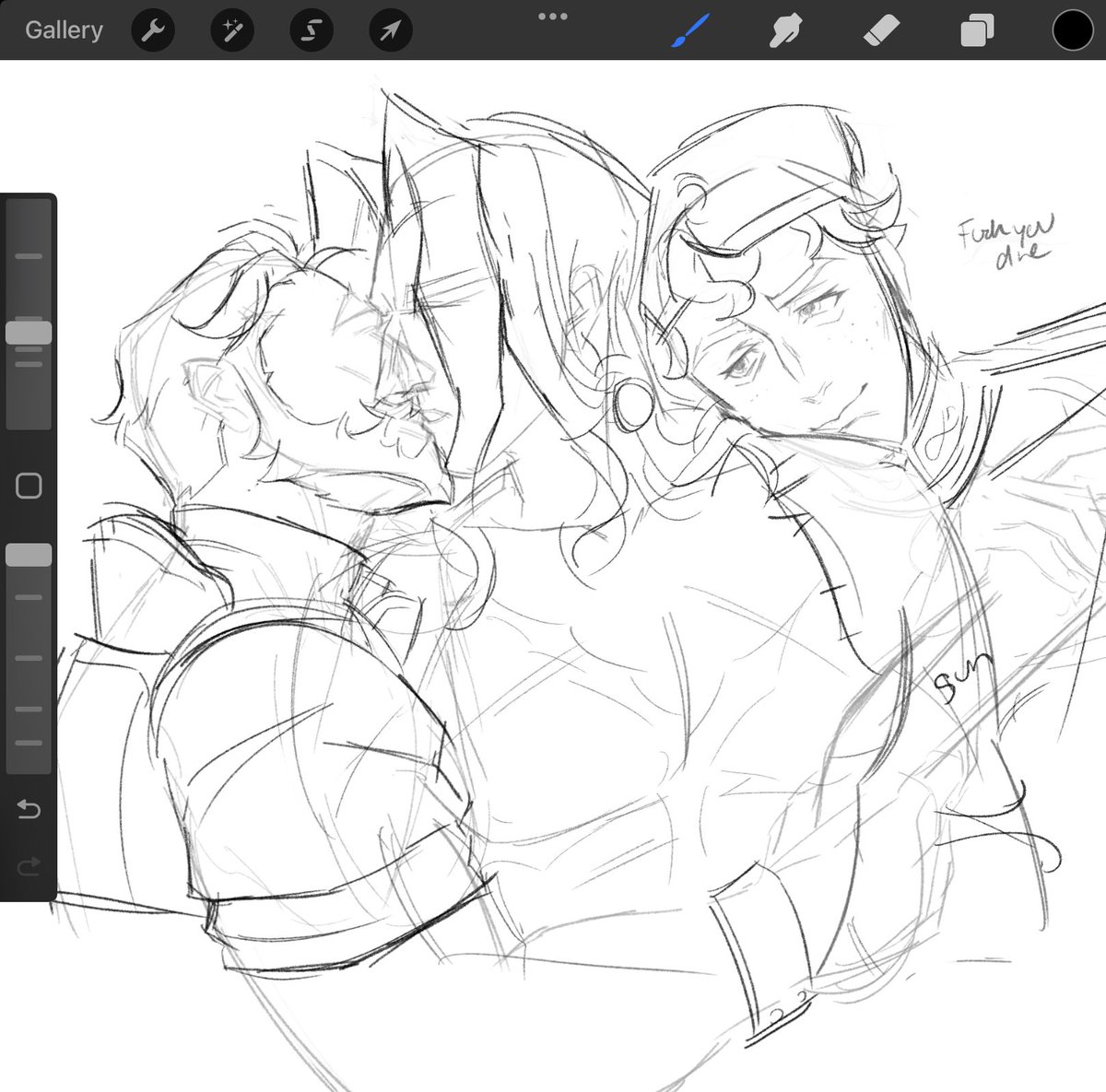Click the brush opacity slider handle

29,555
